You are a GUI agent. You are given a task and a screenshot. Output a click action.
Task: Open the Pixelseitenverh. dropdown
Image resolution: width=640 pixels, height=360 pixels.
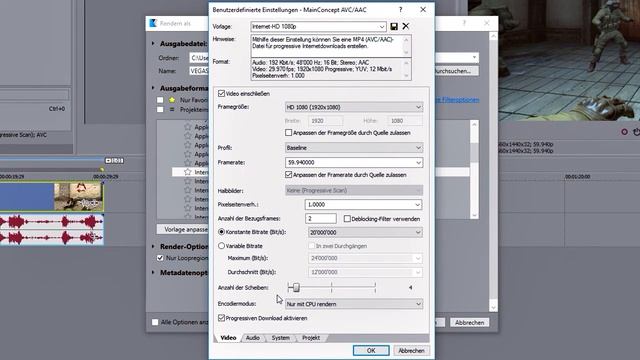363,204
